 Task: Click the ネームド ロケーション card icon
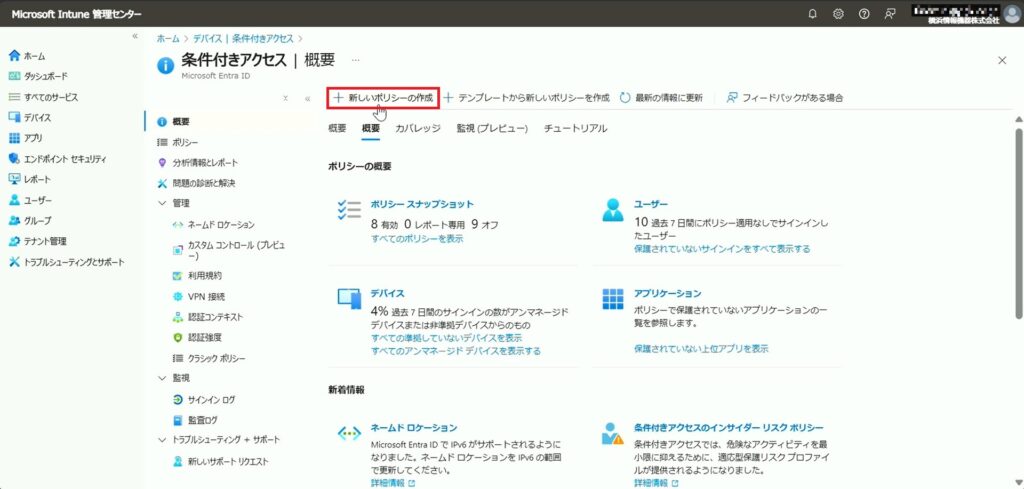click(349, 433)
